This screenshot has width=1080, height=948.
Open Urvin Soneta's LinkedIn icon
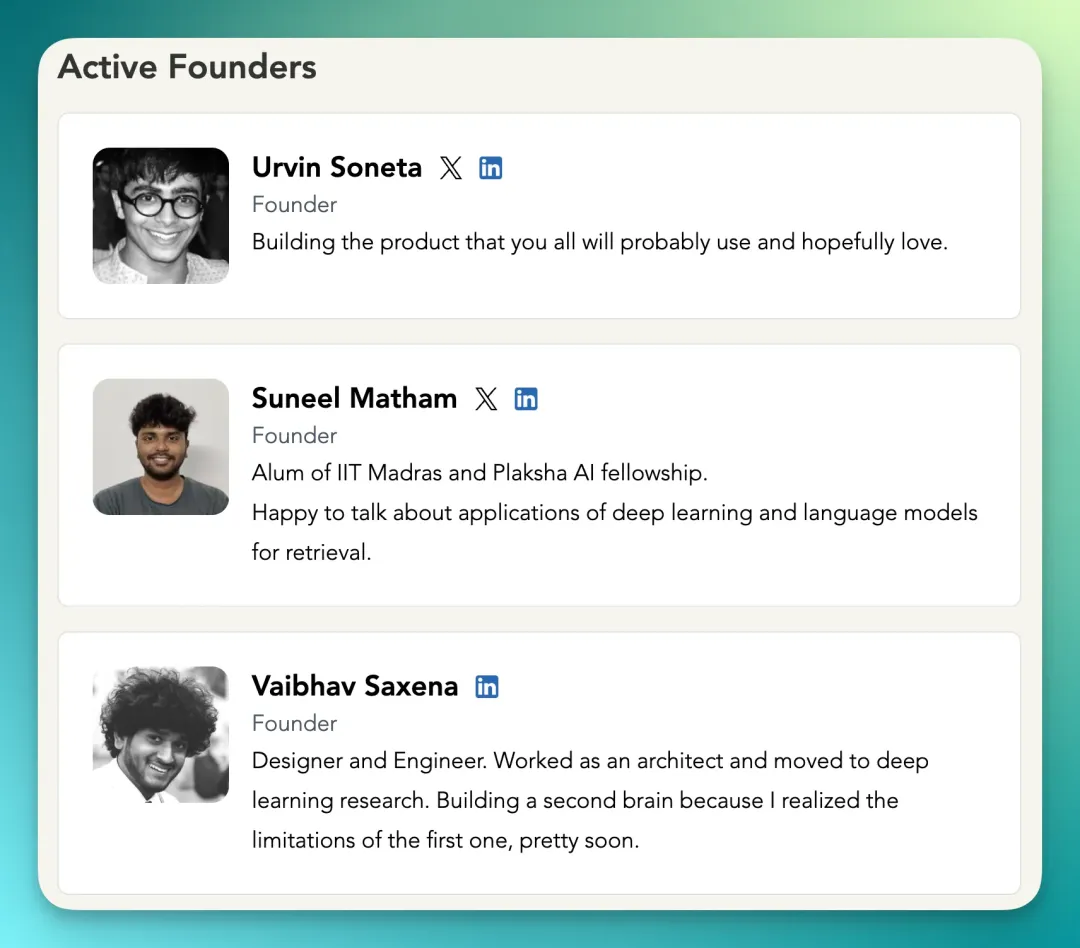[x=490, y=168]
